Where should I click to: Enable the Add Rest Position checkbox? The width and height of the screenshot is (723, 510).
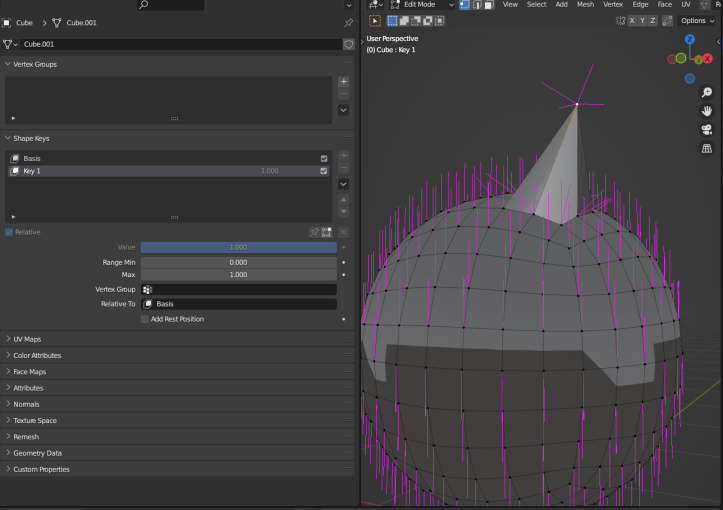click(145, 319)
